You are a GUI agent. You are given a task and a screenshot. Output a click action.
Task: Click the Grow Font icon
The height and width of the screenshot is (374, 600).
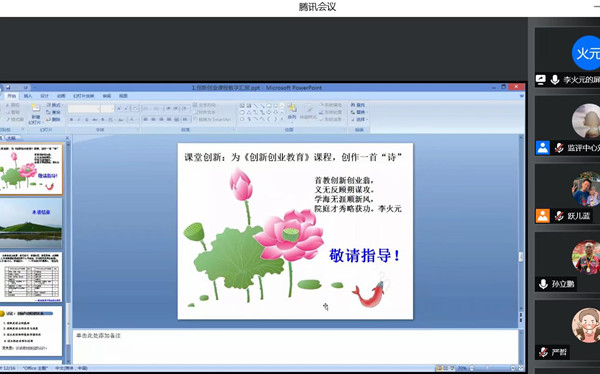point(119,108)
